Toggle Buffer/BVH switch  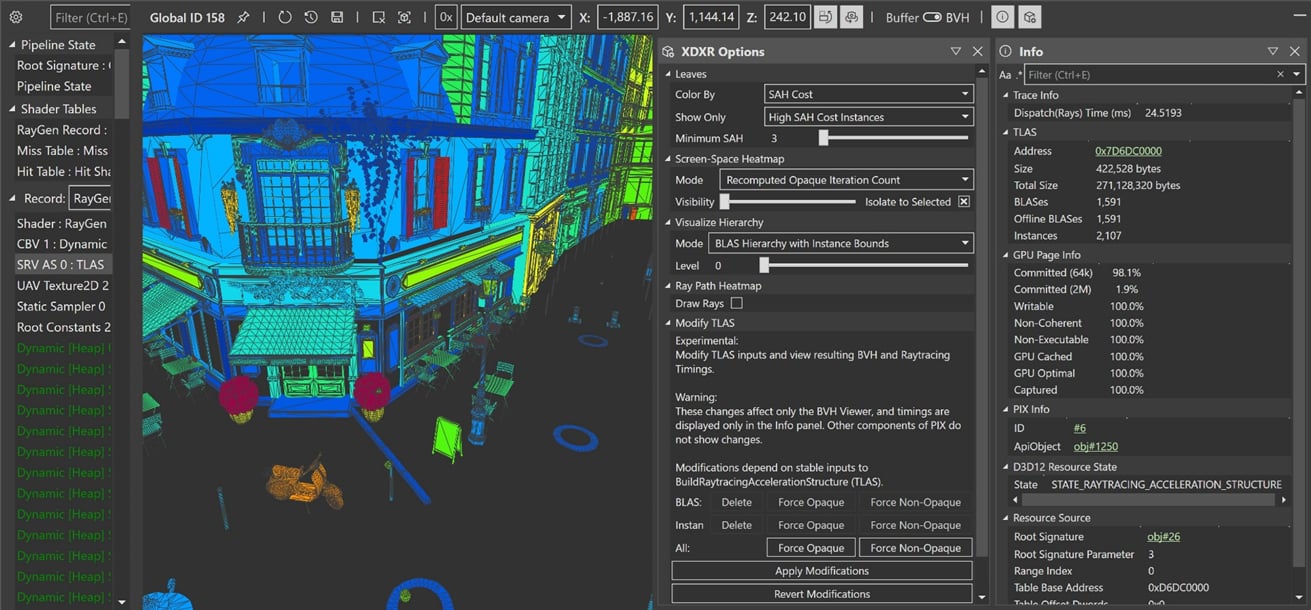932,17
